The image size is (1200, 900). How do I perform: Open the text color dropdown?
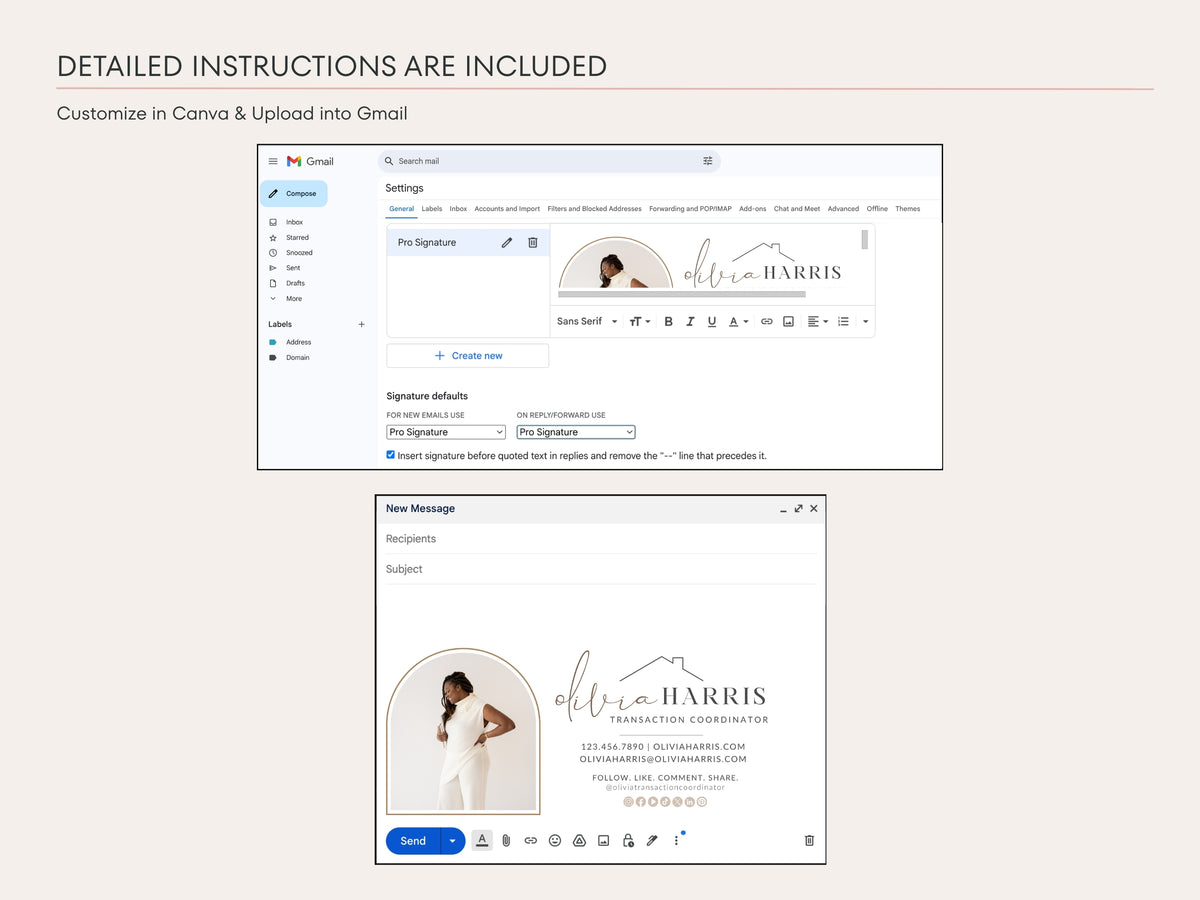[x=738, y=322]
